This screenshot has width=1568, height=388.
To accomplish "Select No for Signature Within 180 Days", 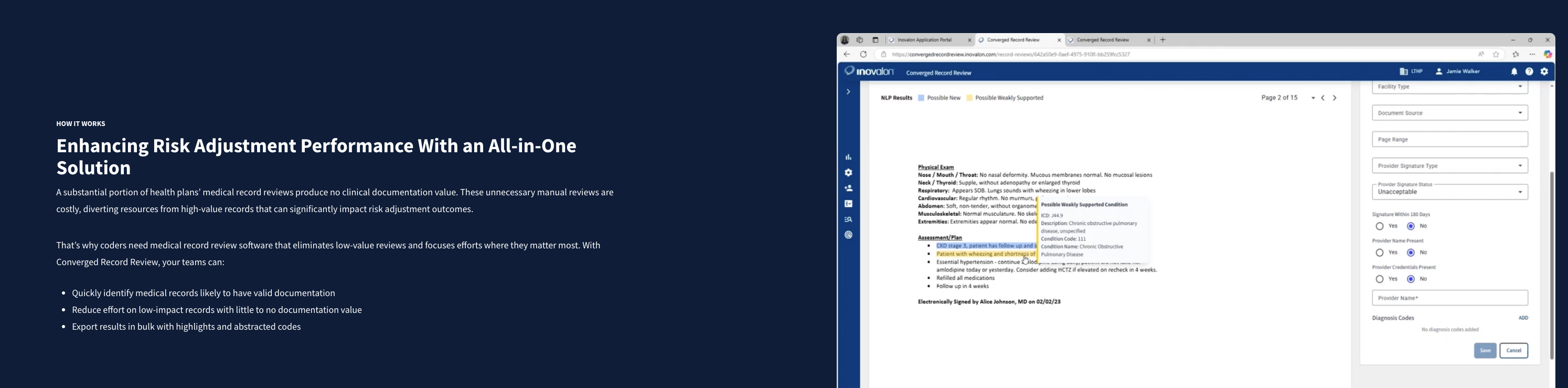I will click(1410, 227).
